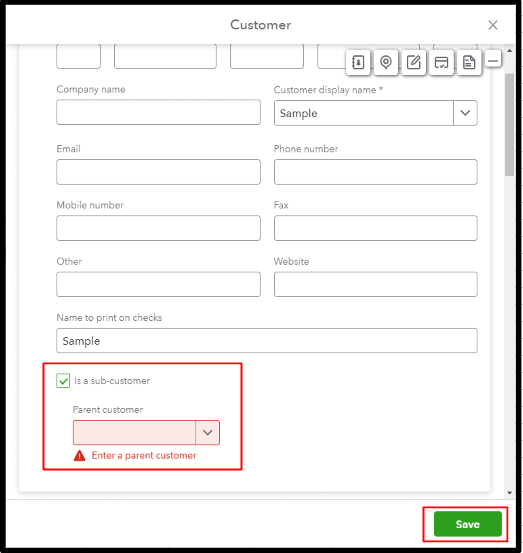
Task: Open the additional info document icon
Action: pyautogui.click(x=469, y=63)
